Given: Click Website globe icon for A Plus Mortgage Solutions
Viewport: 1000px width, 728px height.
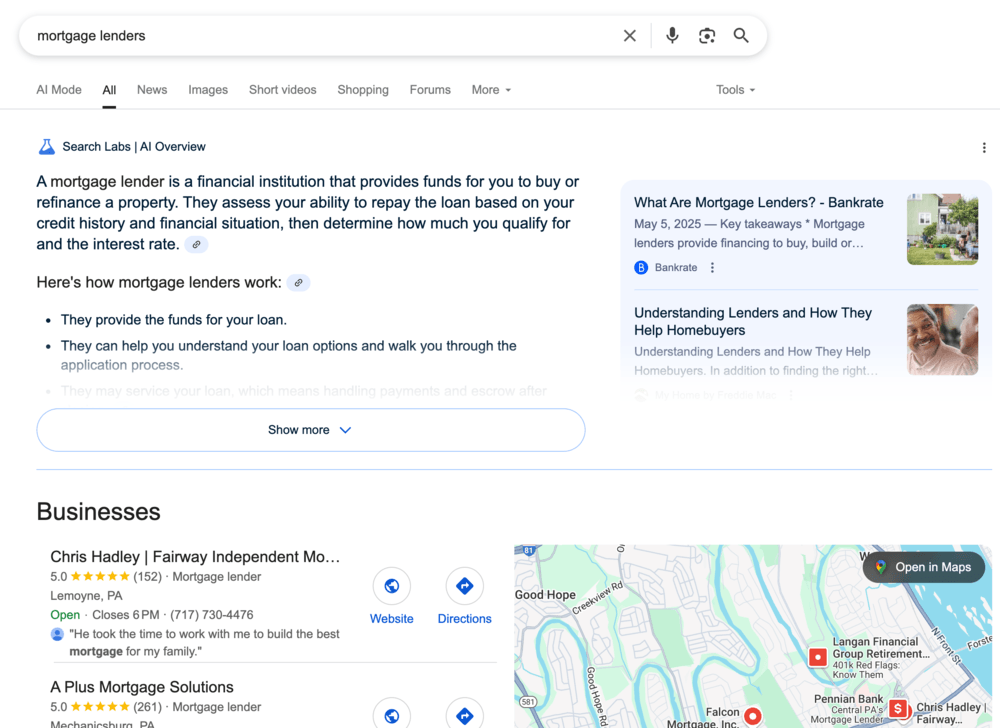Looking at the screenshot, I should pyautogui.click(x=392, y=715).
